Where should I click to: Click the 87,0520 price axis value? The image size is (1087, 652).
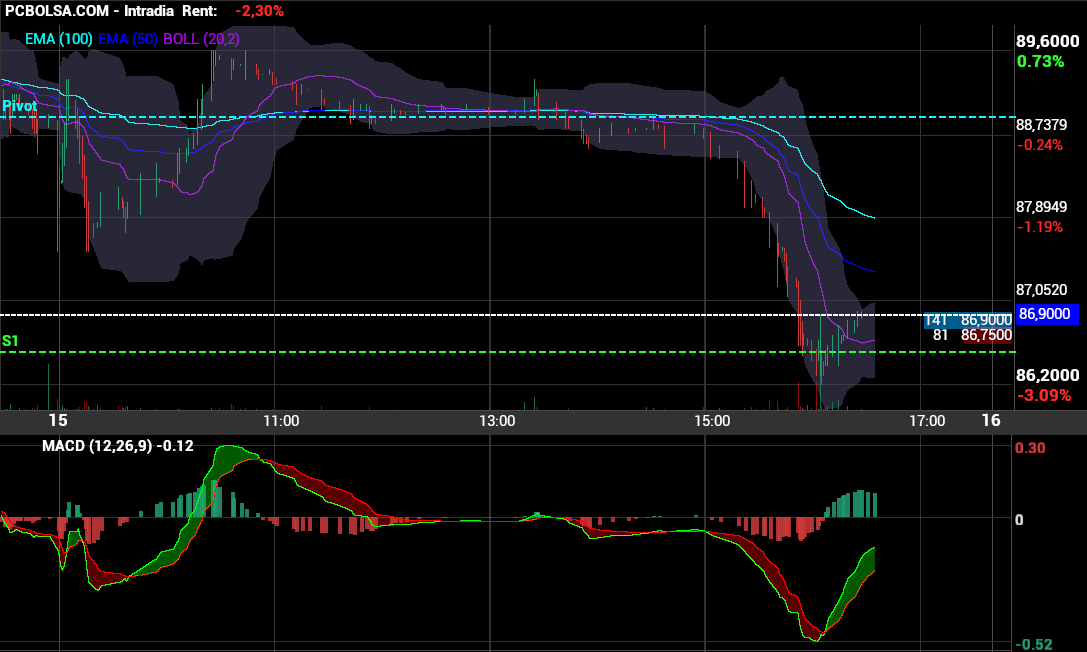click(1041, 290)
